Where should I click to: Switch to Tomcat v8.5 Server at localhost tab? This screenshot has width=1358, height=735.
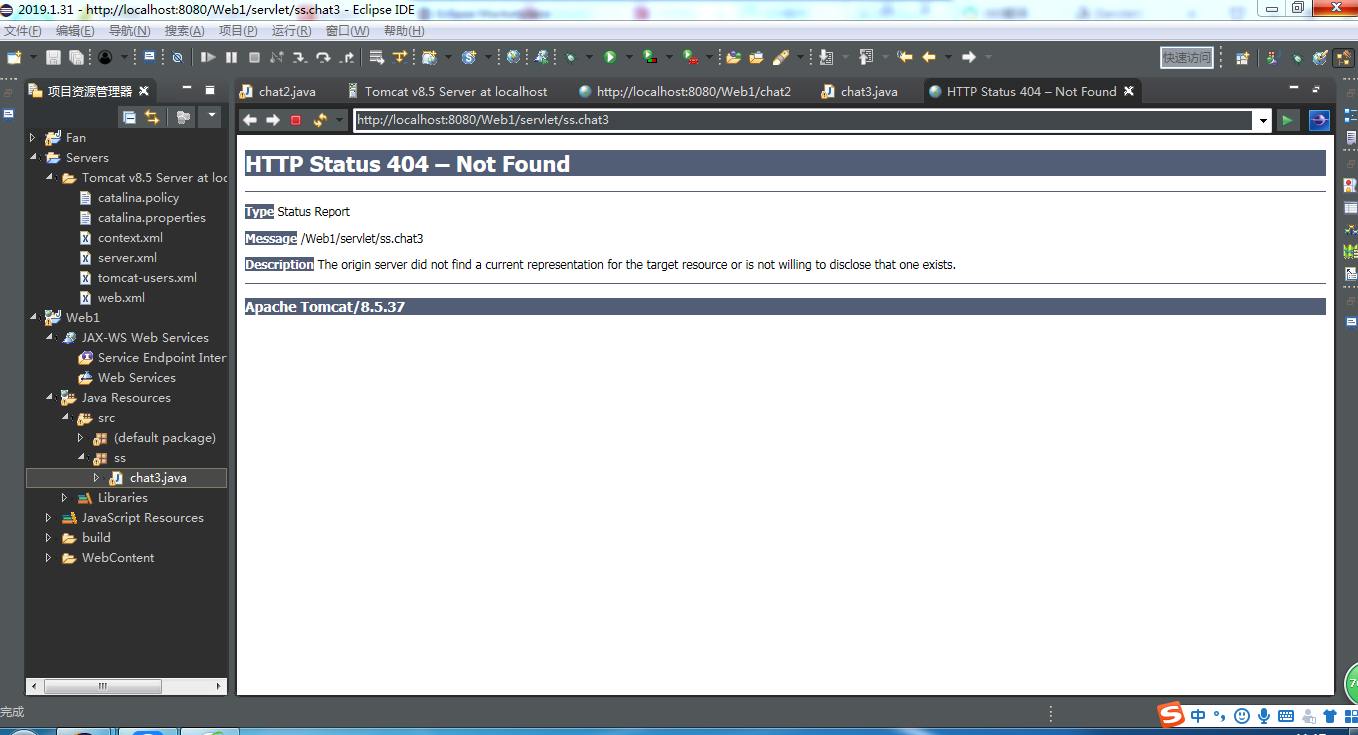(x=448, y=91)
